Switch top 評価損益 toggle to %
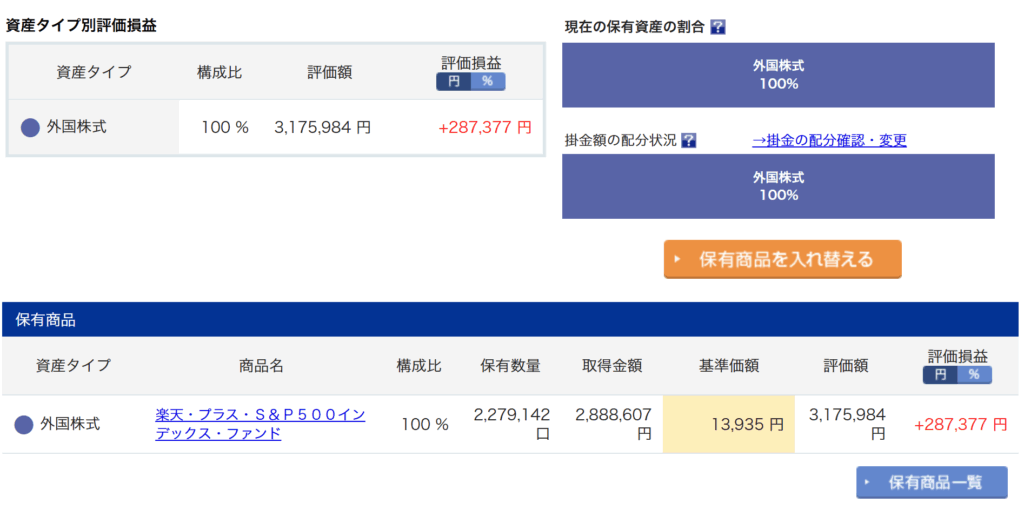Viewport: 1024px width, 510px height. 488,82
